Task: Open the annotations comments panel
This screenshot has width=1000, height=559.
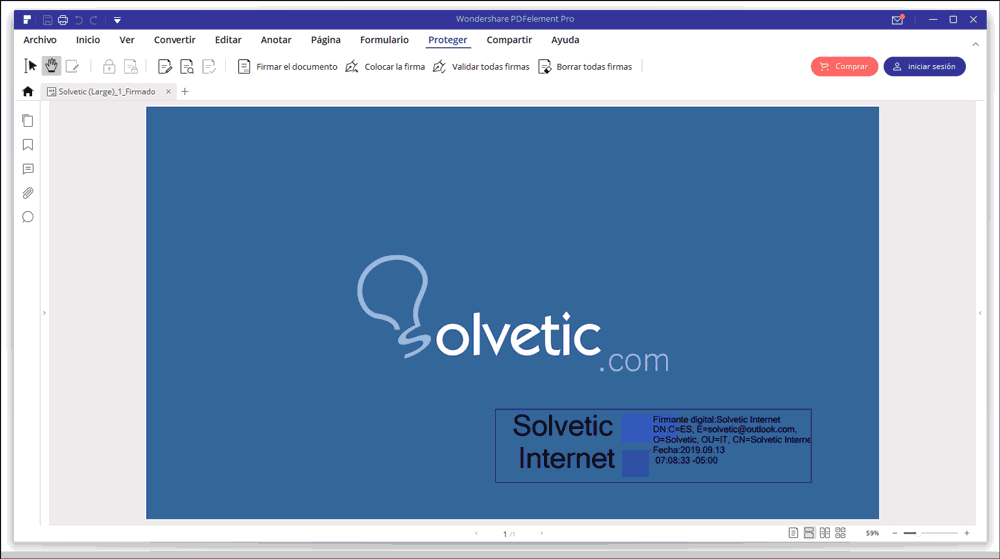Action: [27, 169]
